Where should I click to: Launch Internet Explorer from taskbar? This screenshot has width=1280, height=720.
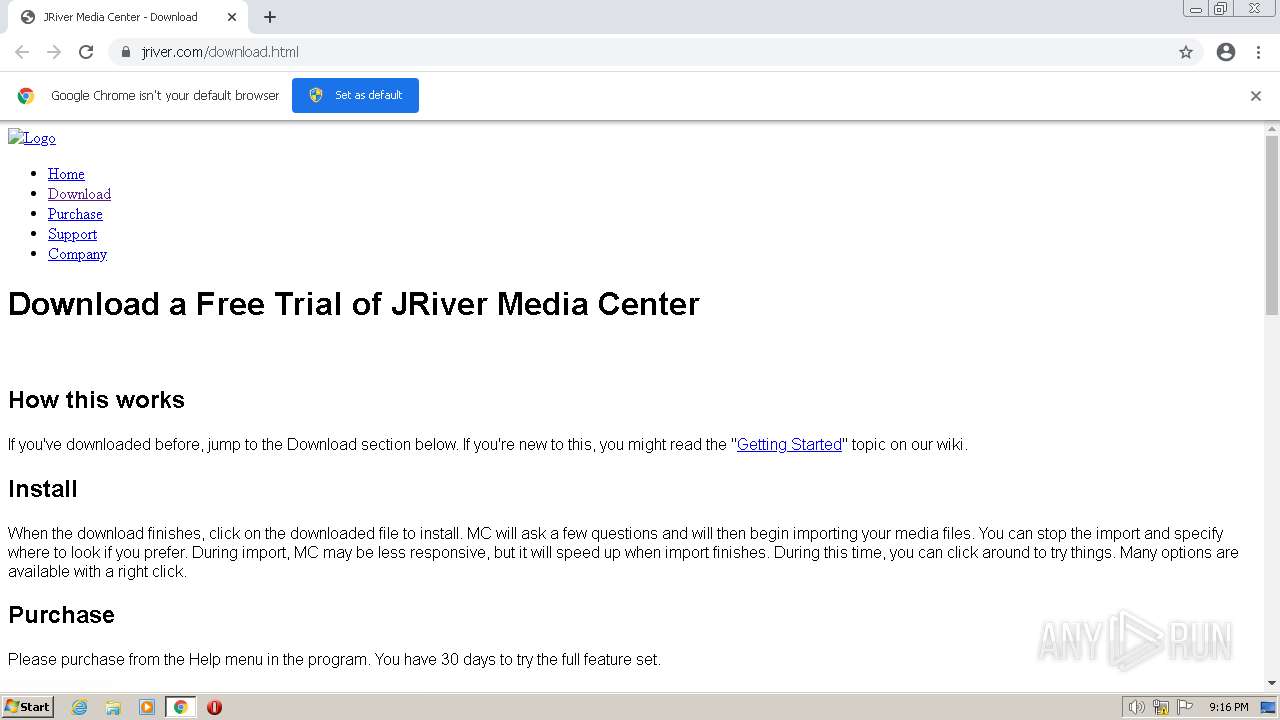[x=80, y=707]
